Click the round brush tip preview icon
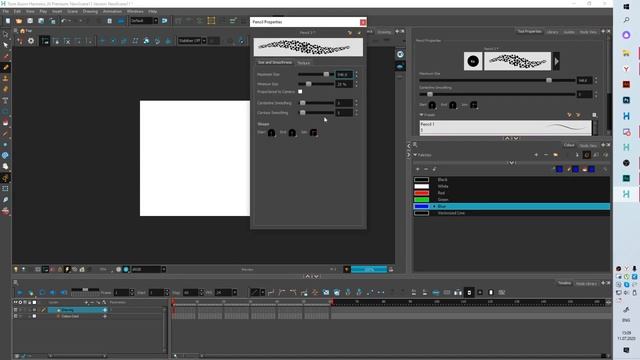The height and width of the screenshot is (360, 640). [473, 61]
